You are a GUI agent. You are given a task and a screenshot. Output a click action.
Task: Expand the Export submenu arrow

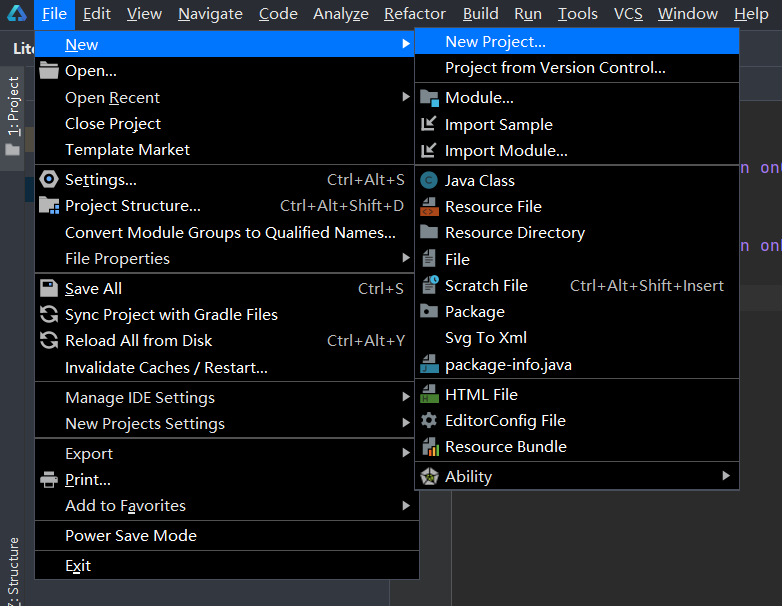point(406,453)
